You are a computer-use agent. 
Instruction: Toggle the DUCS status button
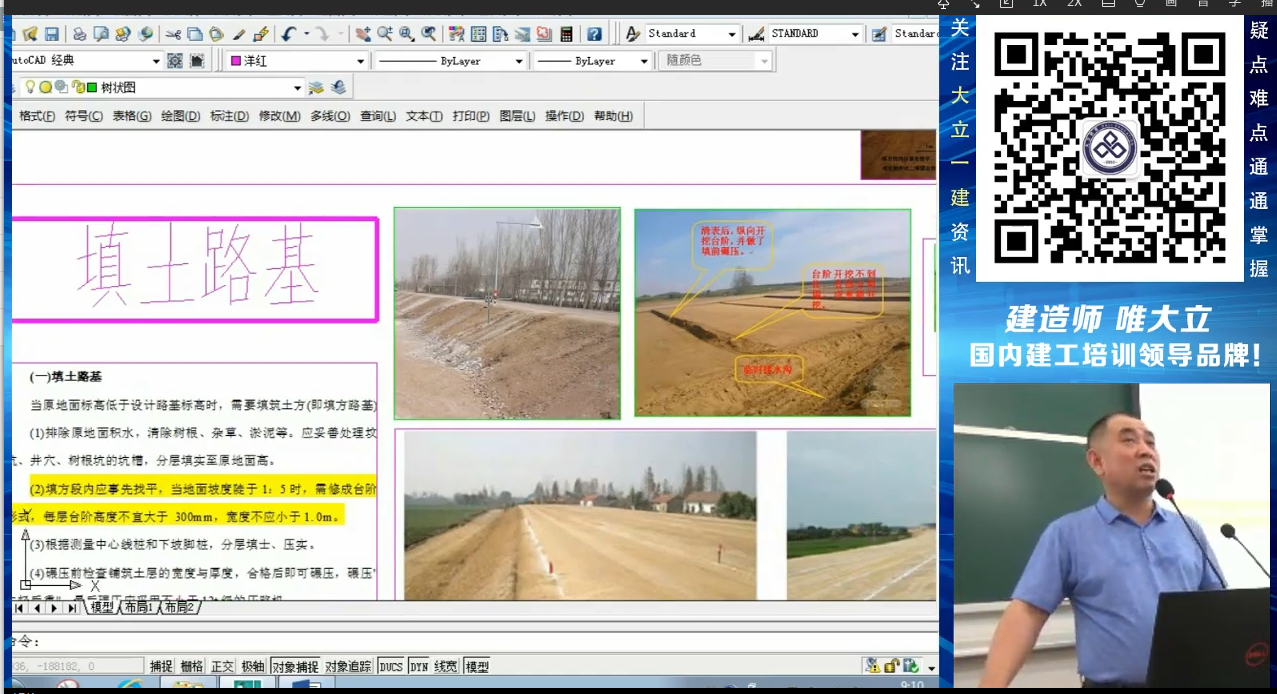(391, 666)
